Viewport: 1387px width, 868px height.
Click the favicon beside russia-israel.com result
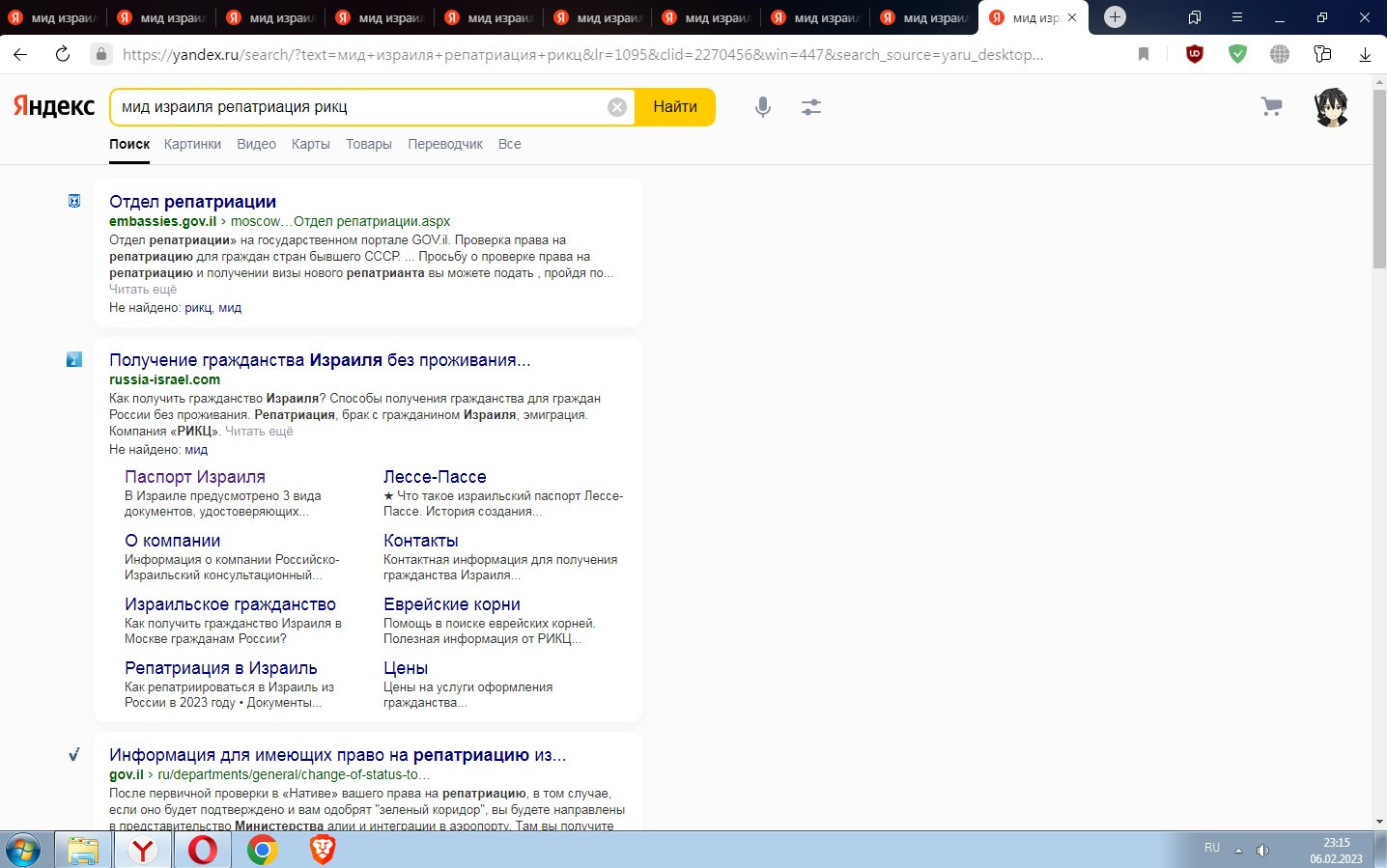coord(74,359)
